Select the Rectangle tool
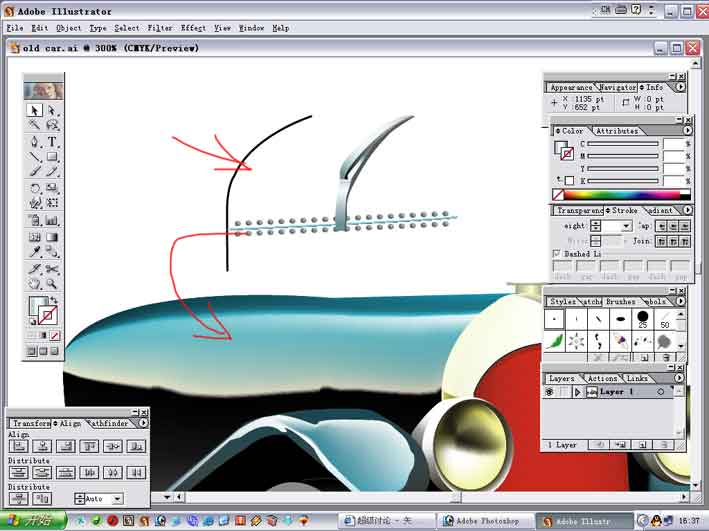The height and width of the screenshot is (531, 709). coord(52,157)
